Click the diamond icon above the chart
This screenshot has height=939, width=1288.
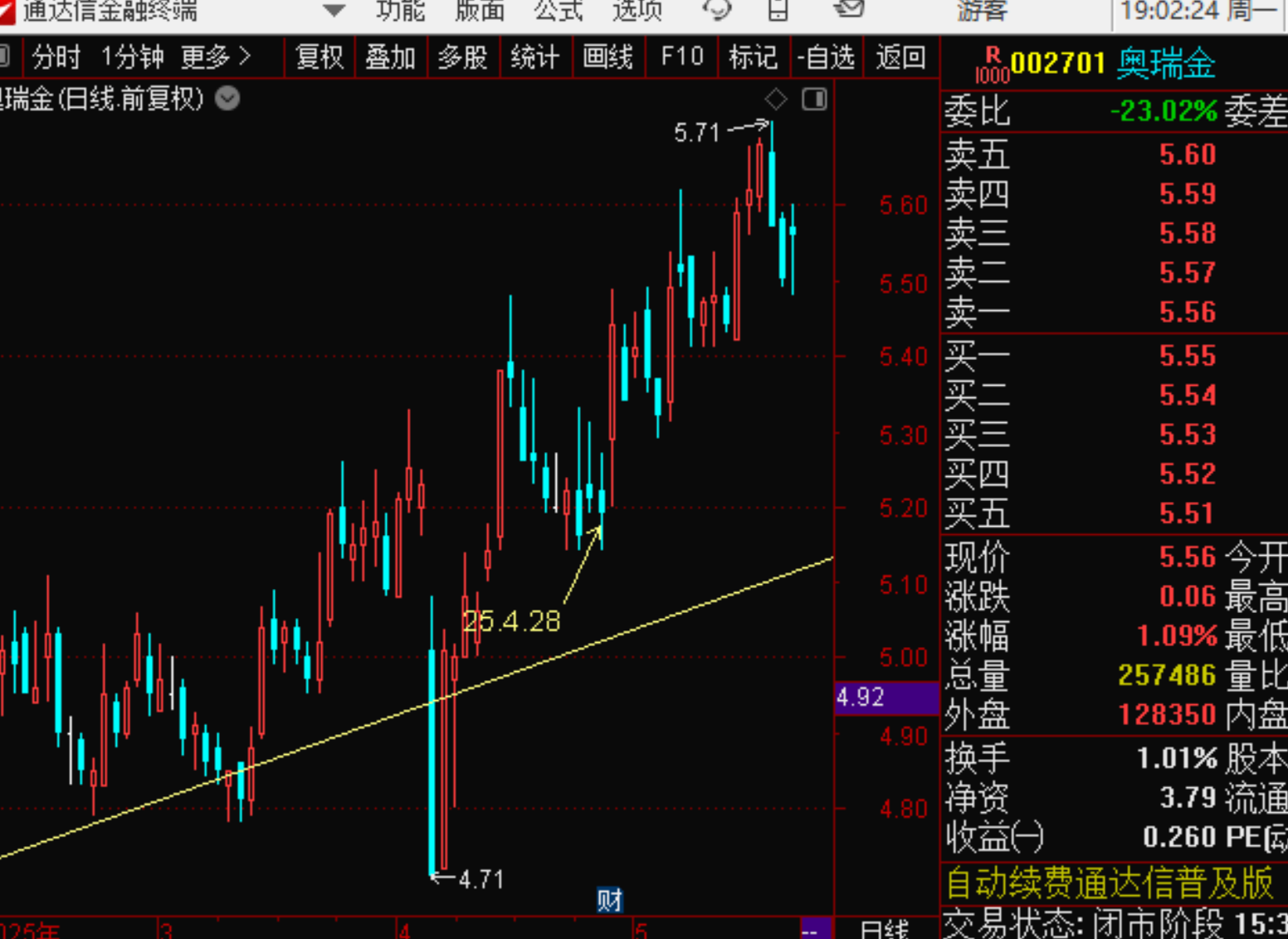tap(776, 100)
